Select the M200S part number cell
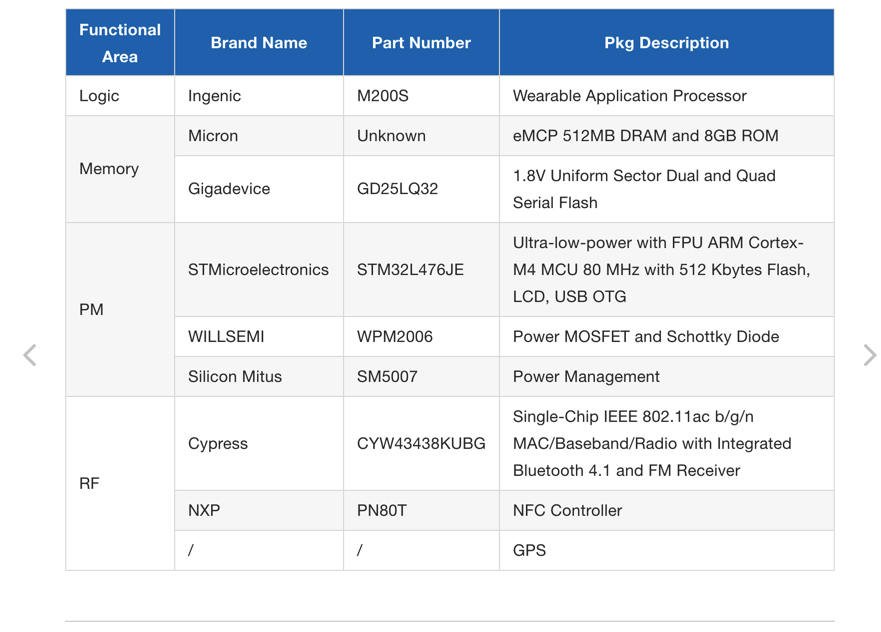This screenshot has height=632, width=881. tap(383, 96)
